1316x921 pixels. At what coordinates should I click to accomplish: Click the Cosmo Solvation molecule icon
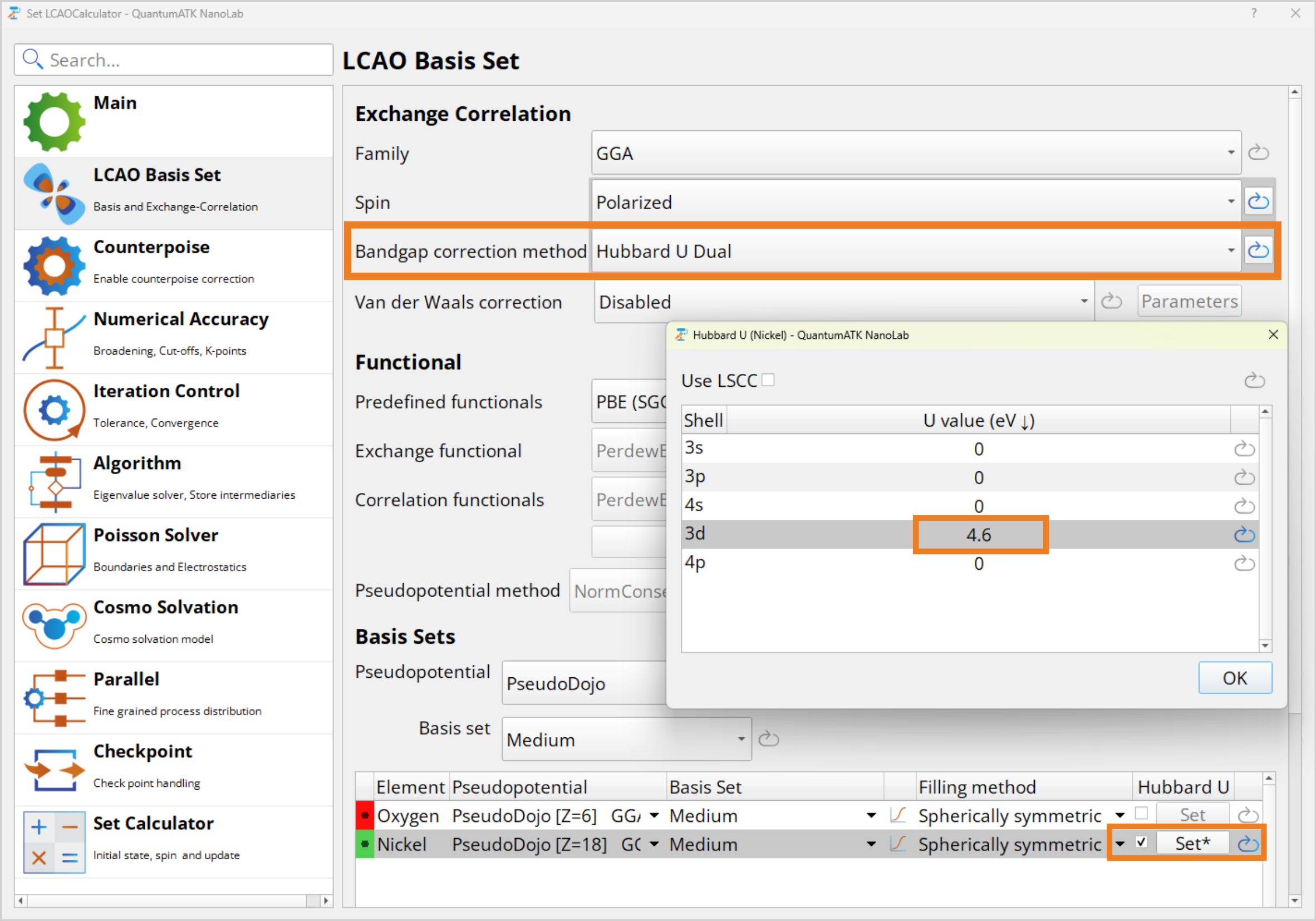[54, 625]
